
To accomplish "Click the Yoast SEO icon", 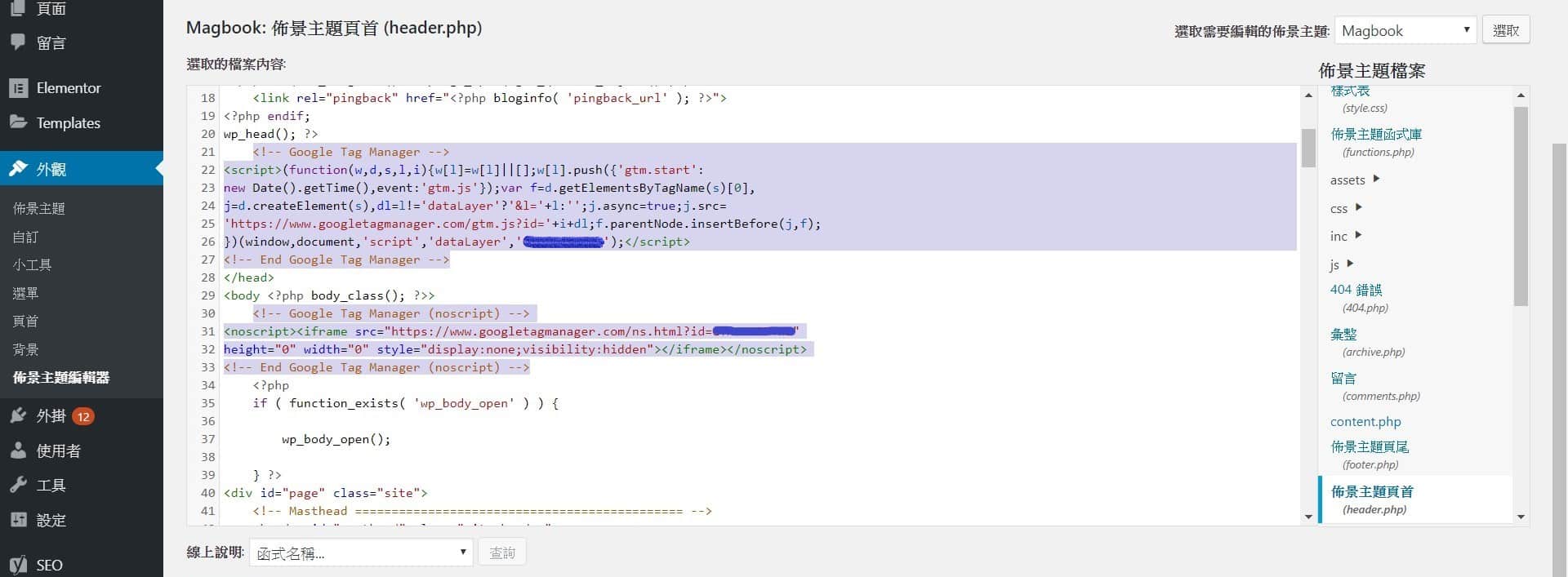I will [18, 565].
